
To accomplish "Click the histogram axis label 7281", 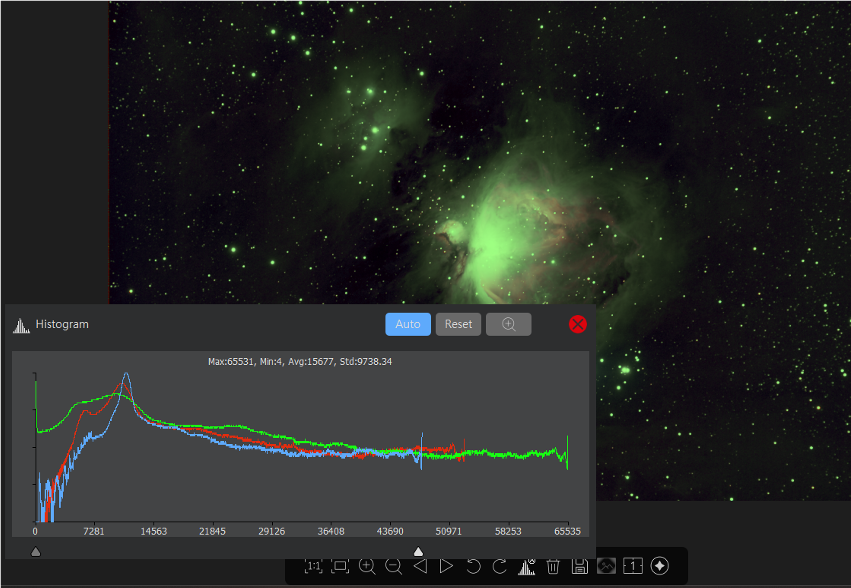I will tap(94, 531).
